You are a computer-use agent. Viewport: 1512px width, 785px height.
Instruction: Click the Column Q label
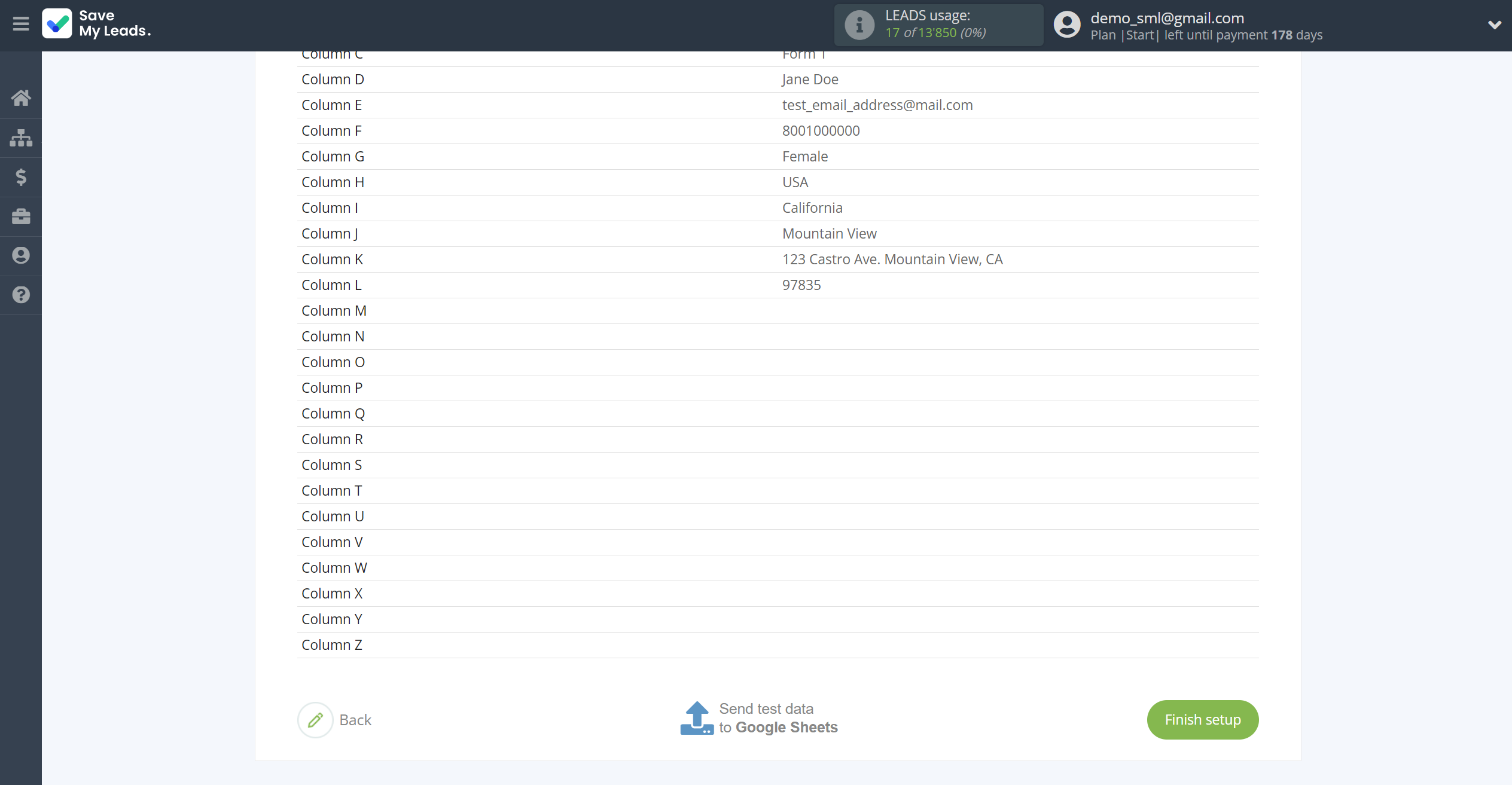[x=333, y=414]
